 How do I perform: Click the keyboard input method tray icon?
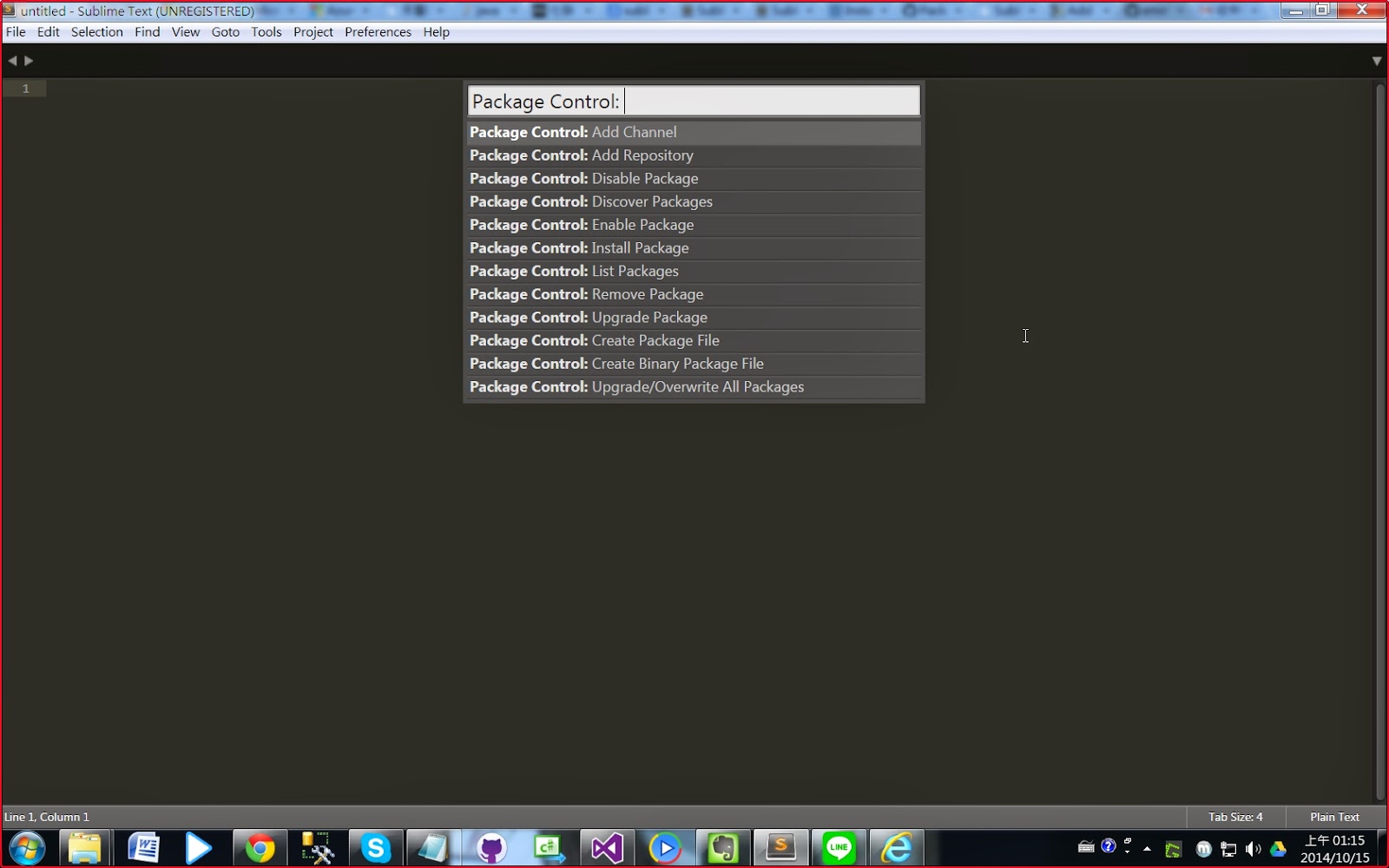click(x=1086, y=847)
